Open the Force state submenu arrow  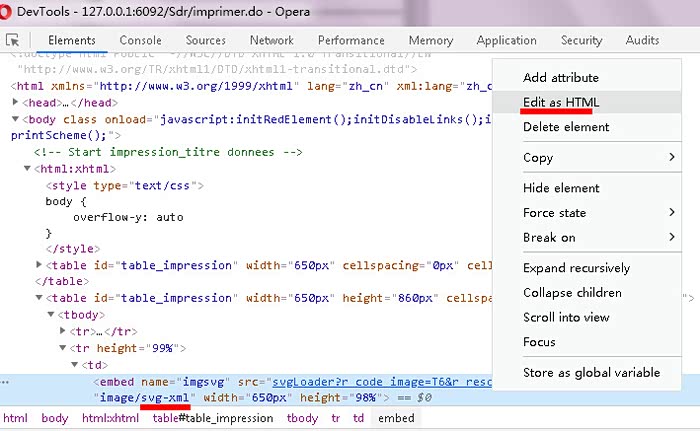671,213
